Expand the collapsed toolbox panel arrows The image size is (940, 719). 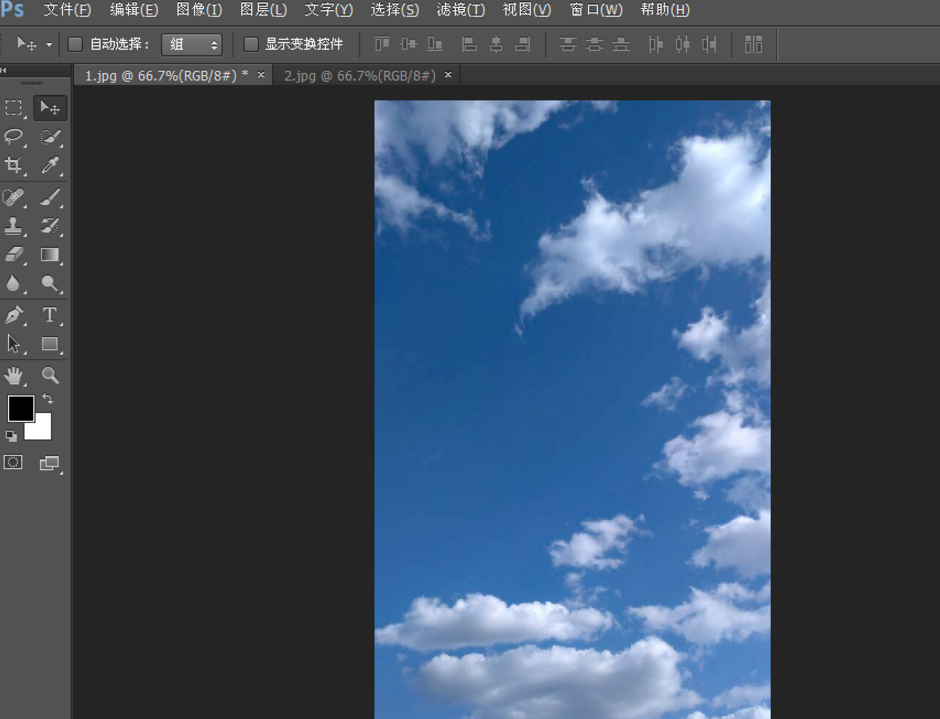coord(4,70)
